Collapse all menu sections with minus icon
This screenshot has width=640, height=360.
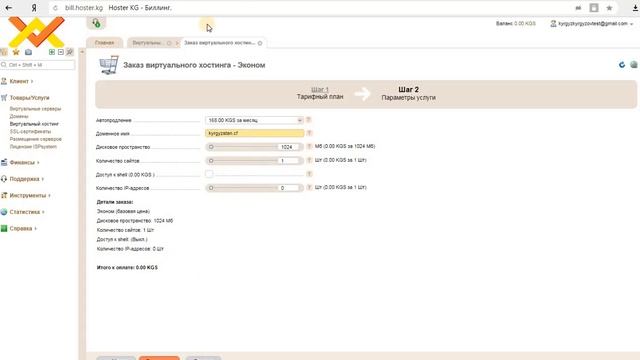61,52
